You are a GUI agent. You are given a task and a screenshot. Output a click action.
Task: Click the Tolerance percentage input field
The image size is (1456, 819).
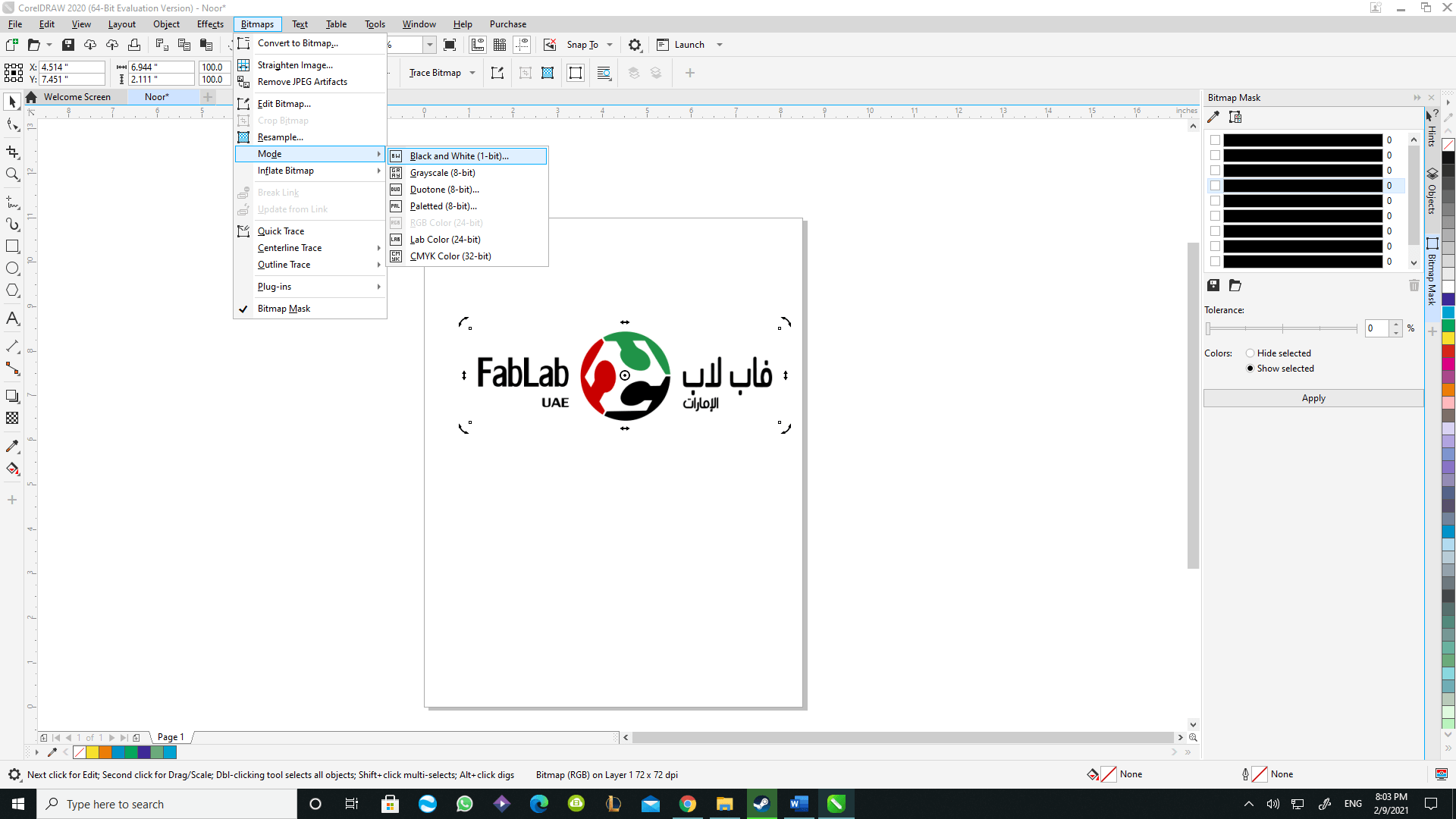click(1376, 328)
